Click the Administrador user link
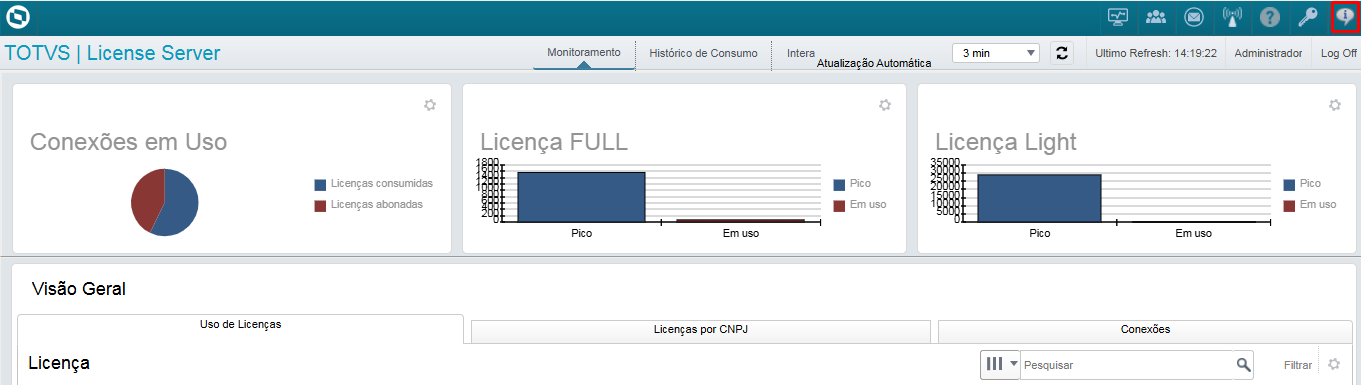Image resolution: width=1361 pixels, height=385 pixels. click(1268, 53)
